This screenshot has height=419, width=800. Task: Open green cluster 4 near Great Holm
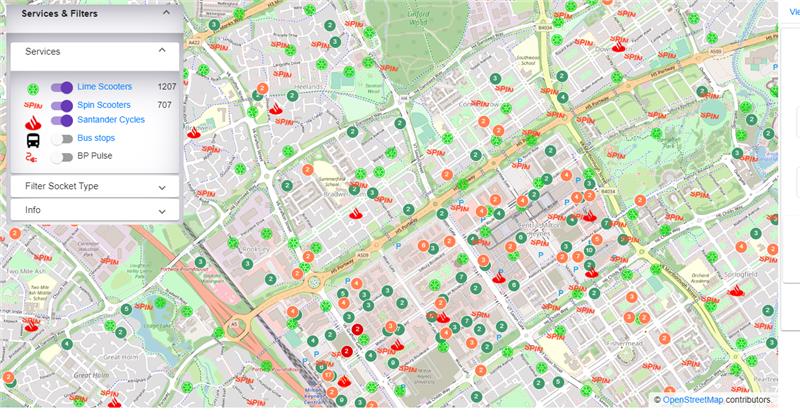[x=67, y=344]
